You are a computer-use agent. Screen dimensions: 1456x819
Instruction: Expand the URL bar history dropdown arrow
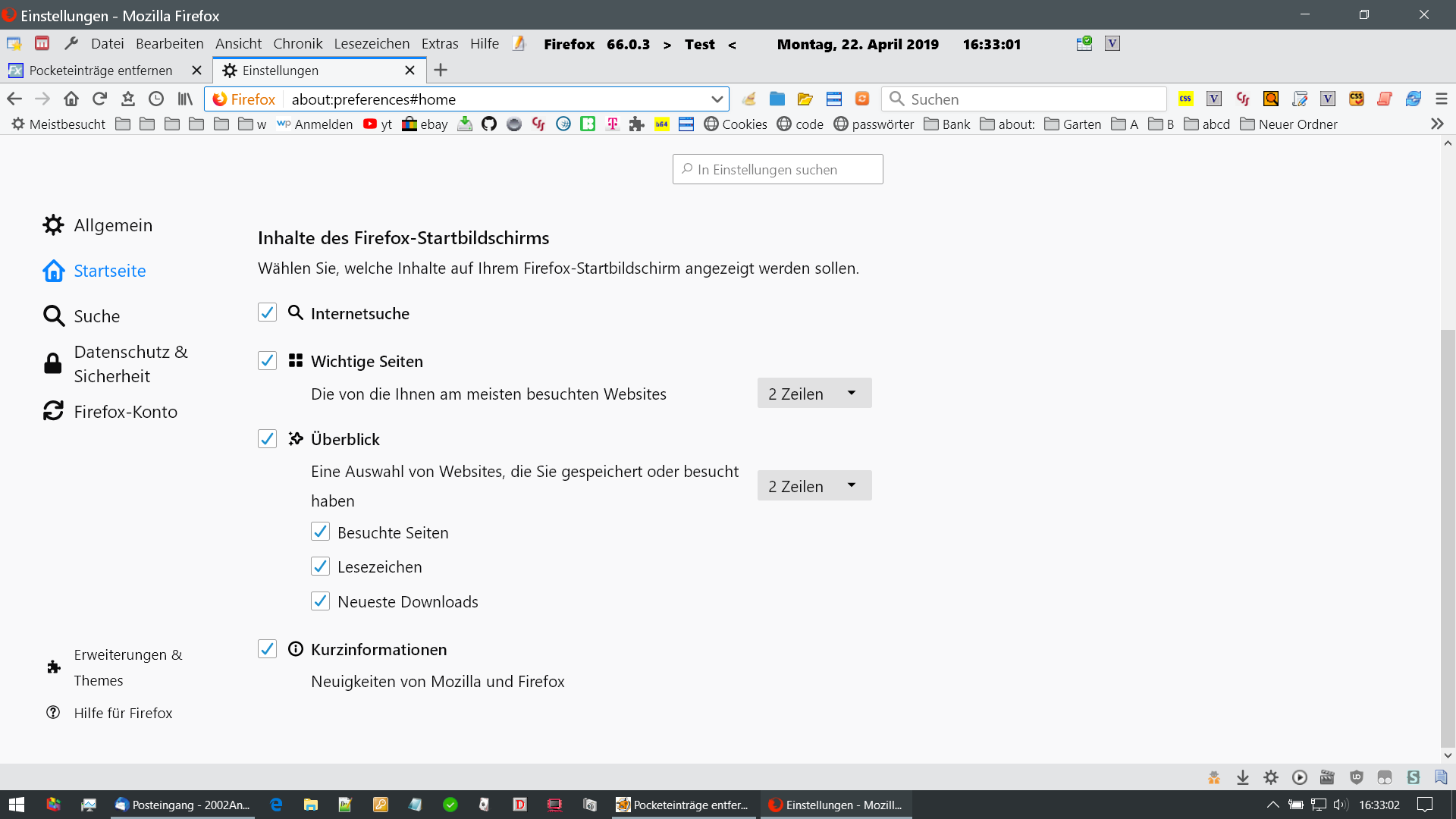pos(717,99)
